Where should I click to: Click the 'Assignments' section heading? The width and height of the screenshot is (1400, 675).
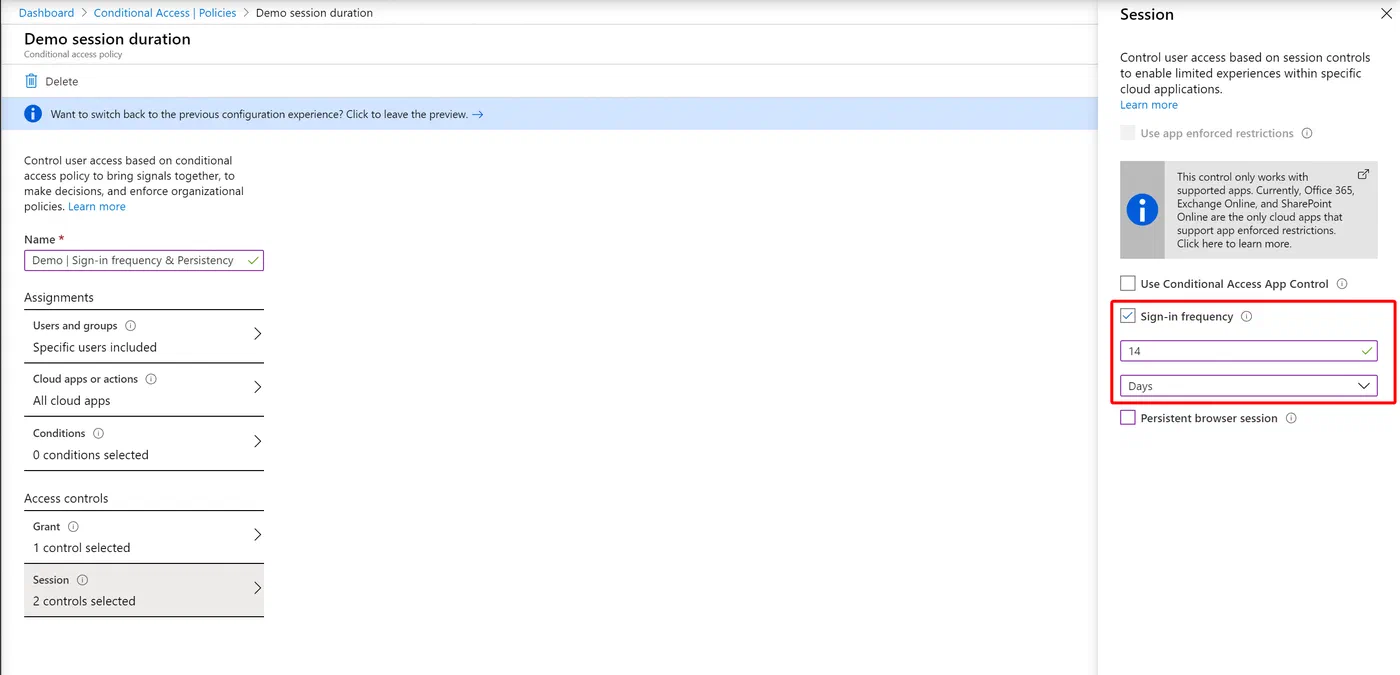59,298
